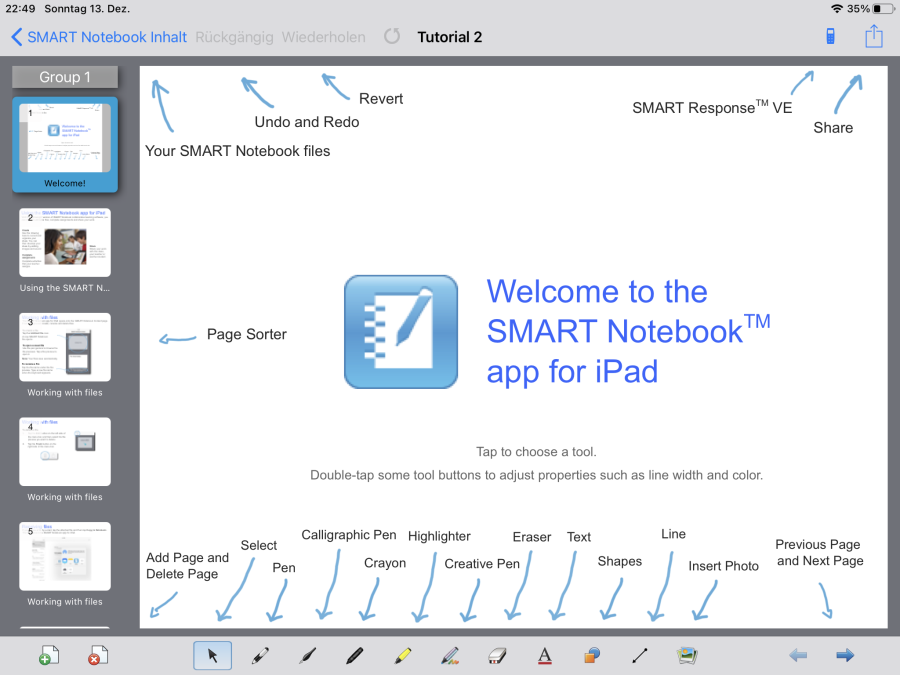Switch to the Eraser tool

(498, 656)
